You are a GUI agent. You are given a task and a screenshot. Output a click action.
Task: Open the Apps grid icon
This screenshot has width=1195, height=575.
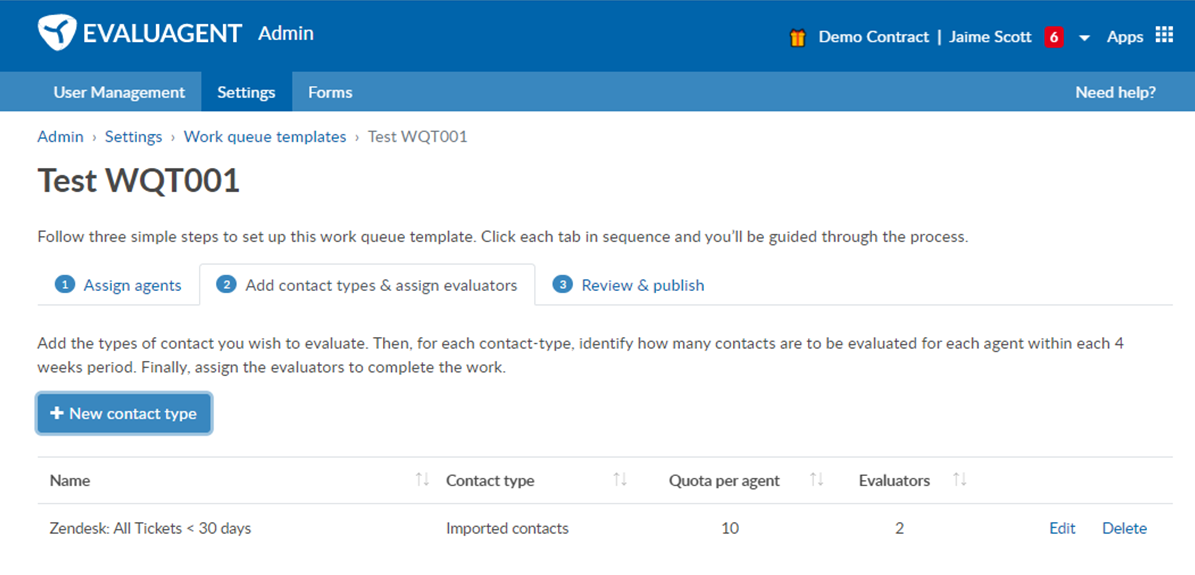click(x=1164, y=35)
